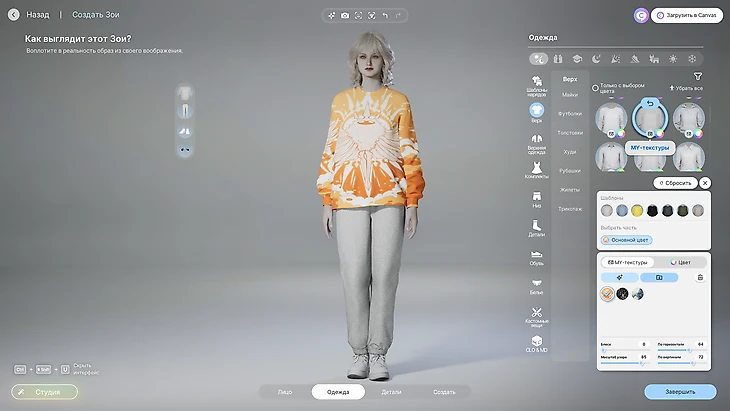Filter tops by Толстовки

click(x=570, y=133)
